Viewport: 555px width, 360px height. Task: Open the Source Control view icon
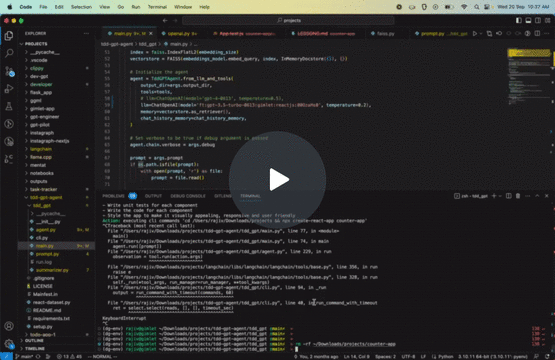pyautogui.click(x=9, y=72)
